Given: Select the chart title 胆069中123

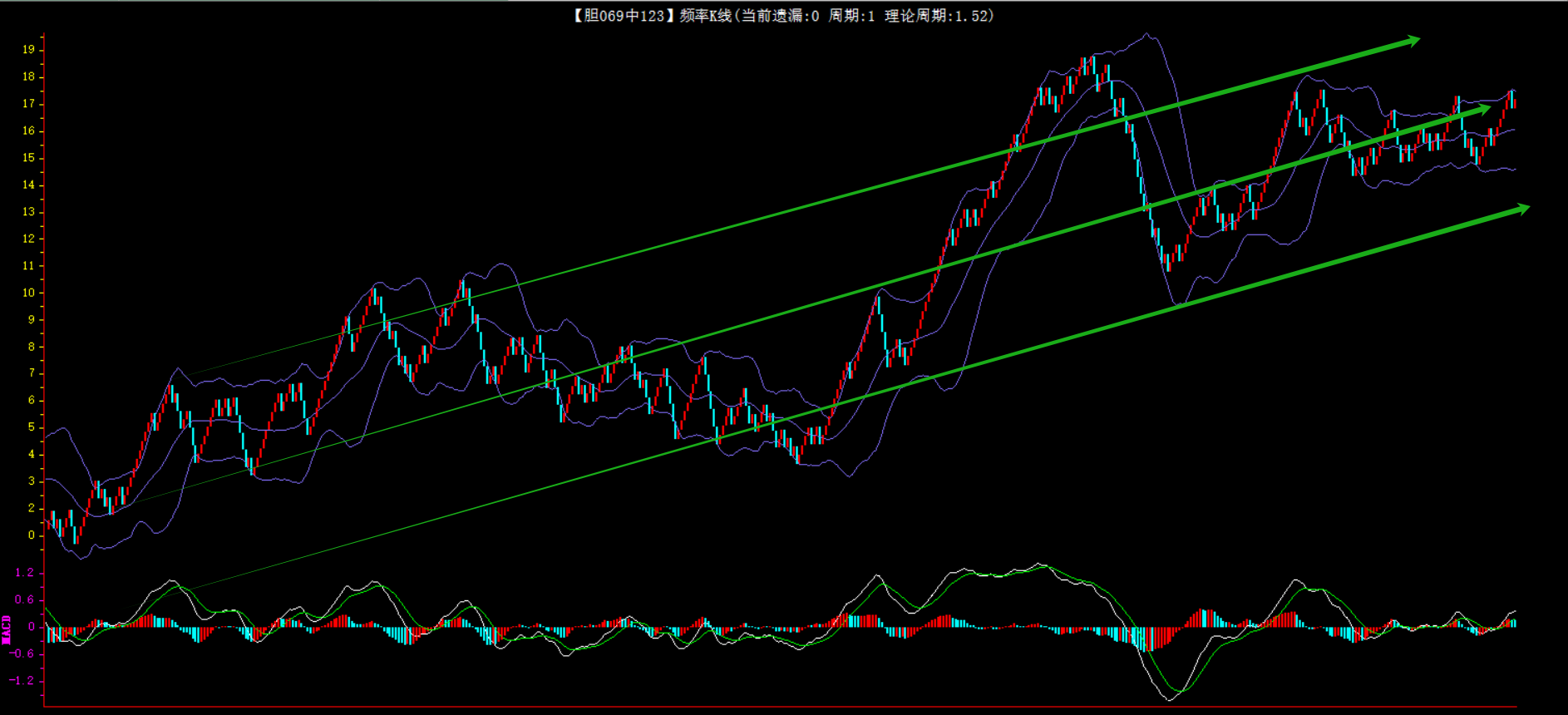Looking at the screenshot, I should 619,16.
